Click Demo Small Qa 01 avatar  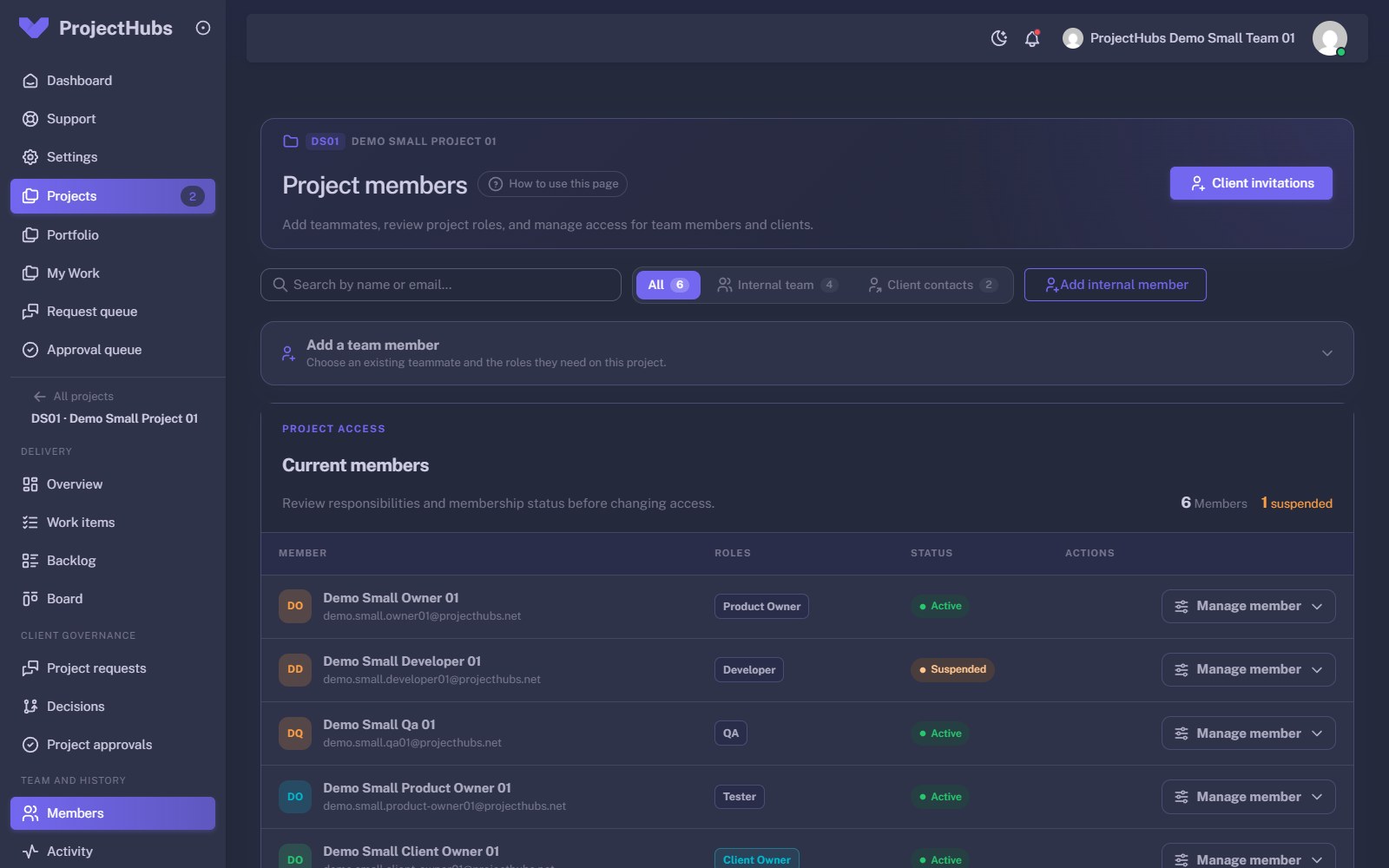[295, 733]
